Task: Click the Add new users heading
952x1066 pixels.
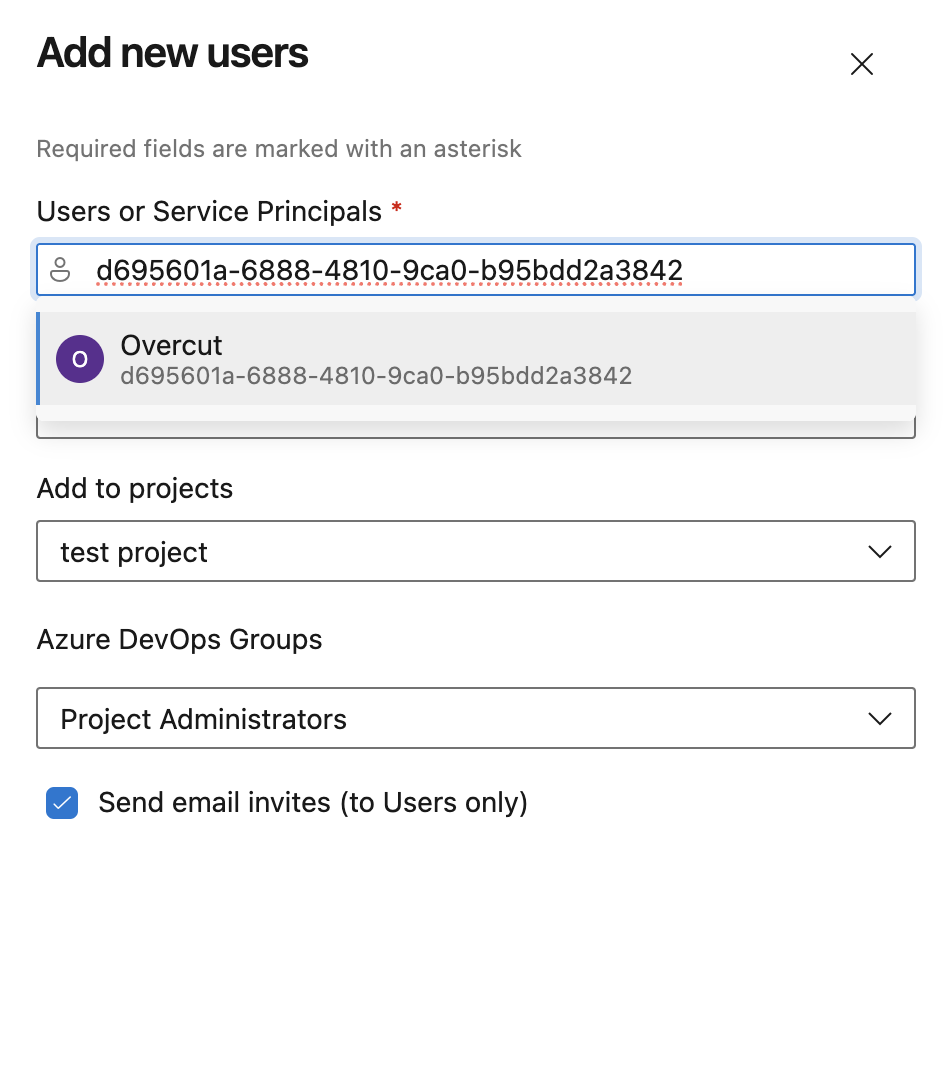Action: (x=173, y=53)
